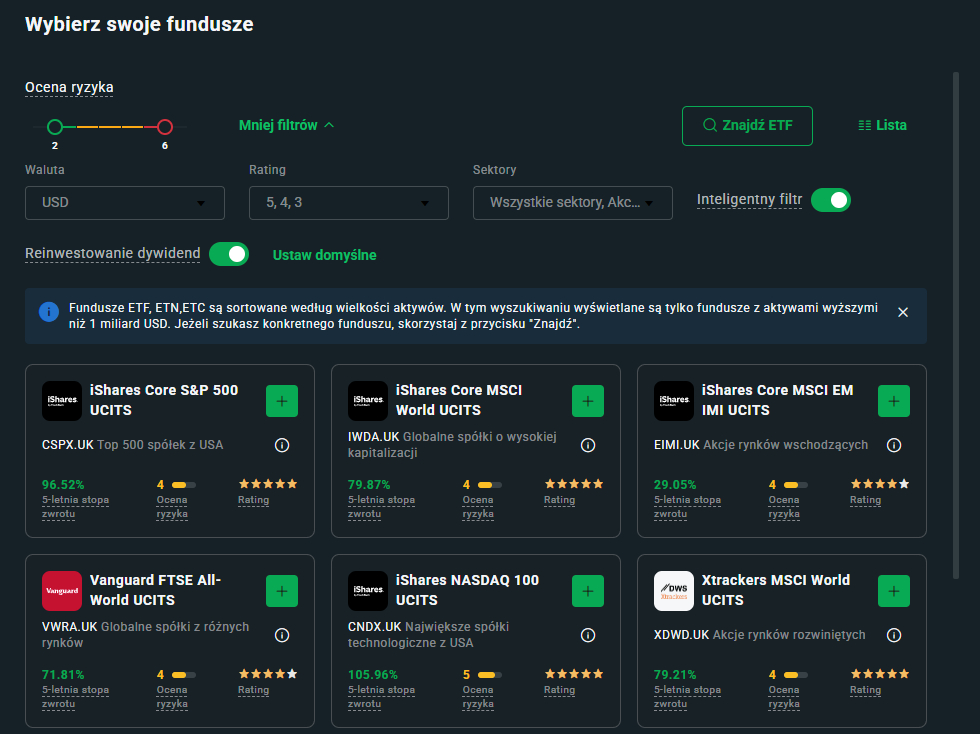
Task: Add iShares Core MSCI World fund plus icon
Action: coord(587,401)
